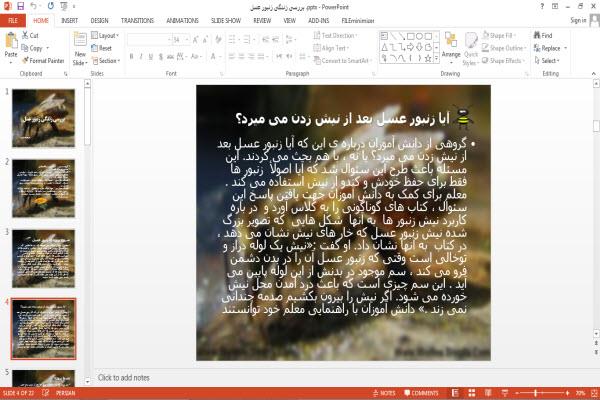The height and width of the screenshot is (400, 600).
Task: Switch to Normal view in status bar
Action: pyautogui.click(x=455, y=393)
